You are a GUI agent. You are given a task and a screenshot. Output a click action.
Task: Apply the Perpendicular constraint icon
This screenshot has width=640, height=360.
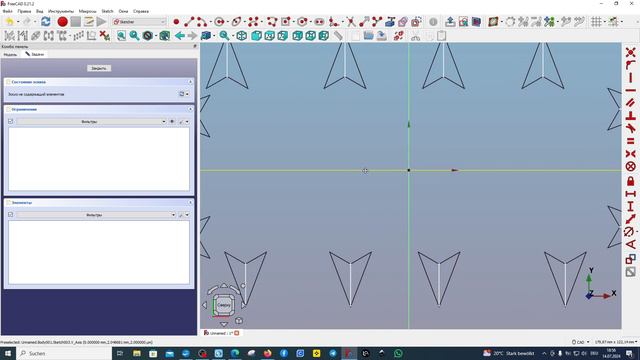tap(631, 116)
